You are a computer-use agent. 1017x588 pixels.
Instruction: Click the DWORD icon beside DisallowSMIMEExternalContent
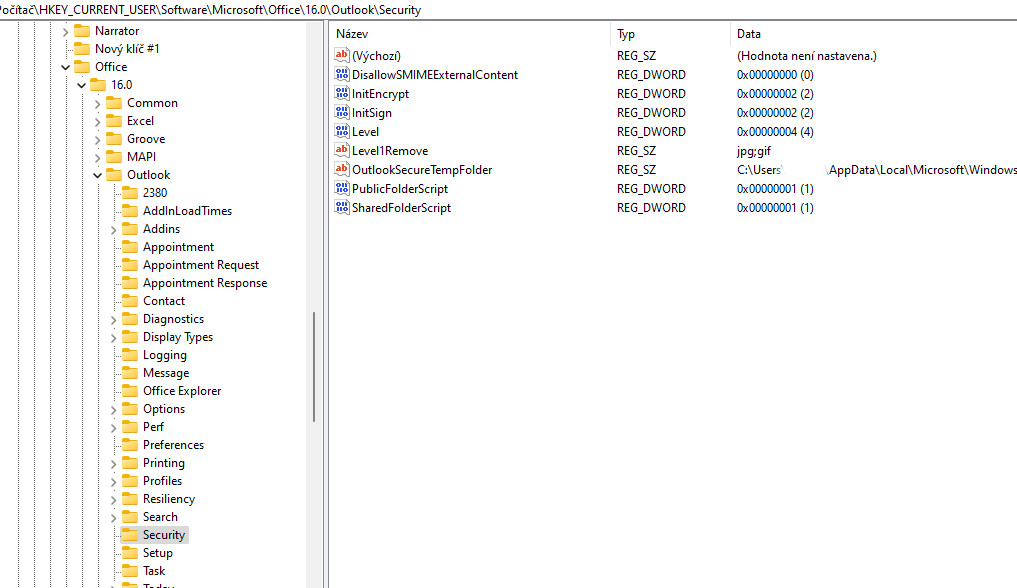coord(342,75)
